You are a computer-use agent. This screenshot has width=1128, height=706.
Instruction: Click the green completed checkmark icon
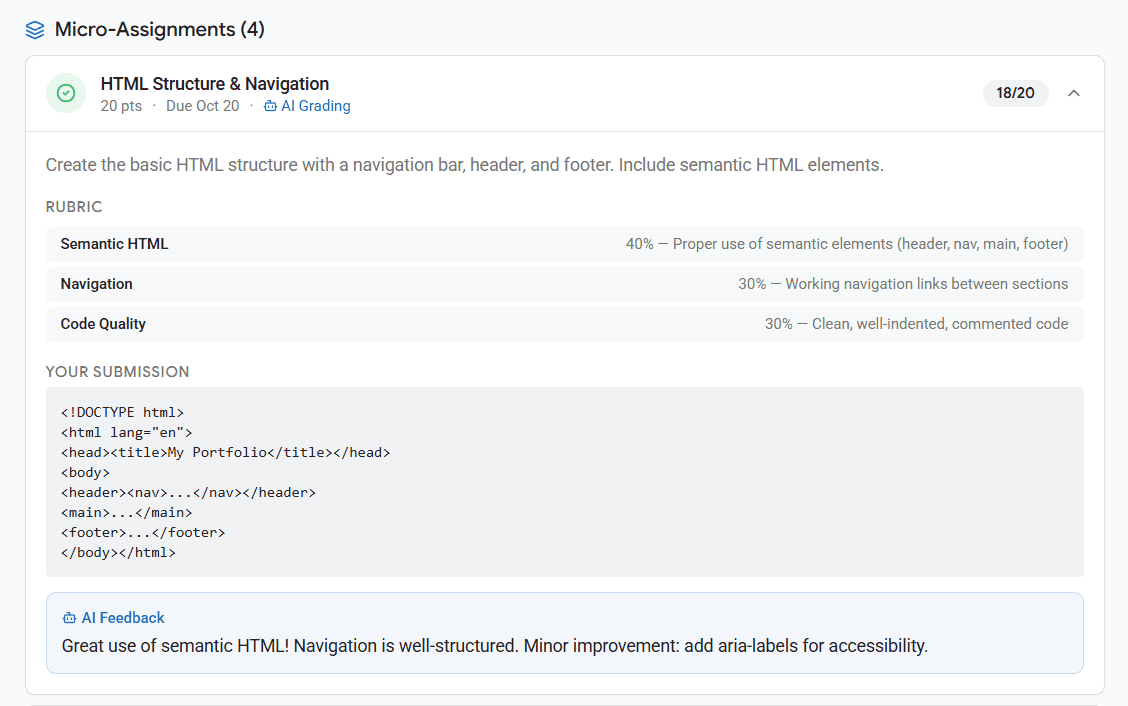tap(66, 93)
